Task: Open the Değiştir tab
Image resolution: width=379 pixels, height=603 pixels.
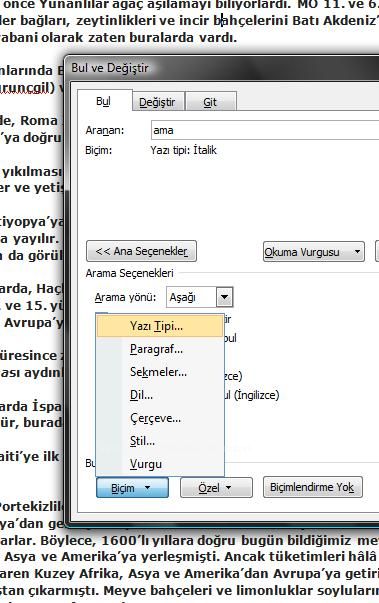Action: pyautogui.click(x=158, y=102)
